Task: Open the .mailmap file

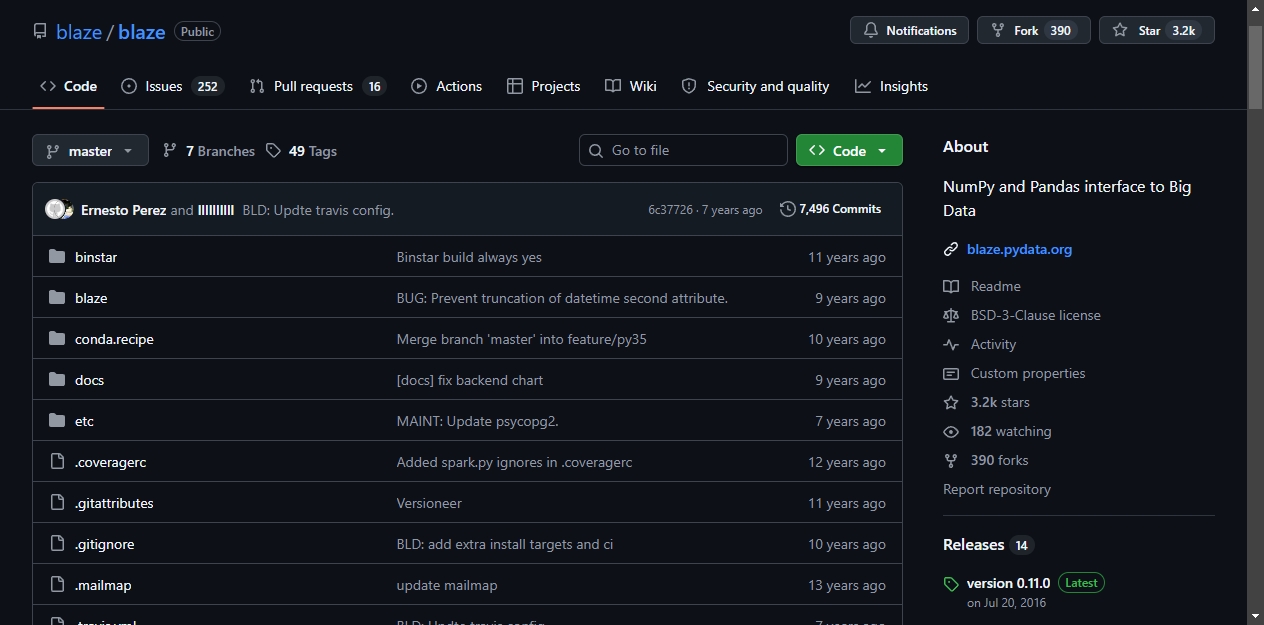Action: pos(103,585)
